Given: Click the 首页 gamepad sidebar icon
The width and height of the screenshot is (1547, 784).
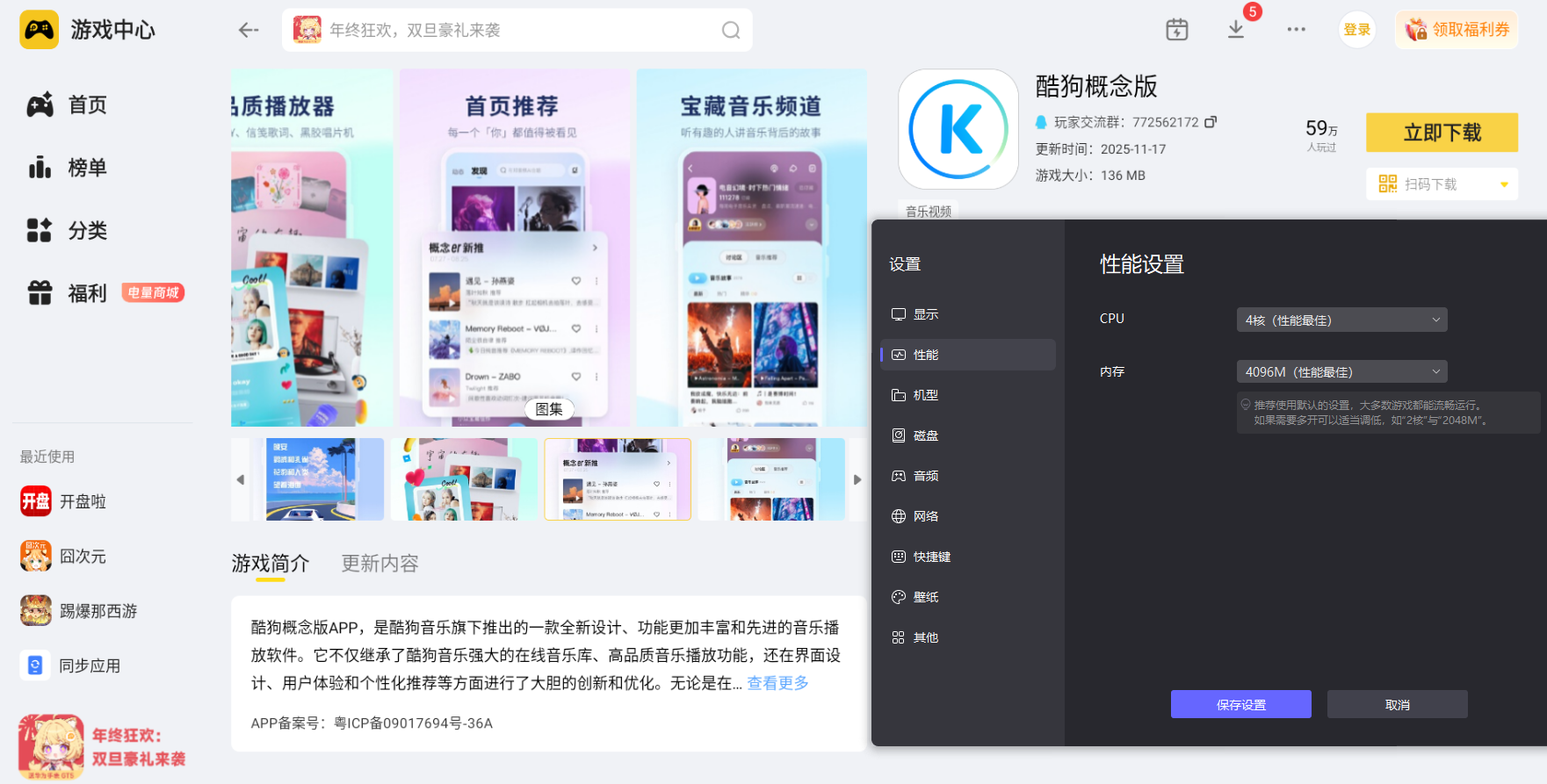Looking at the screenshot, I should (x=40, y=105).
